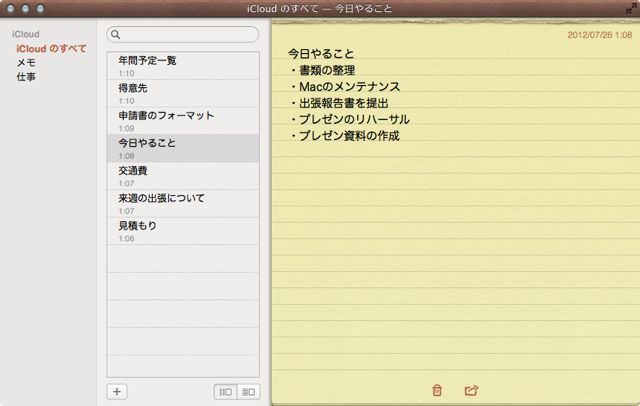Click the iCloud account header
The height and width of the screenshot is (406, 640).
coord(25,34)
